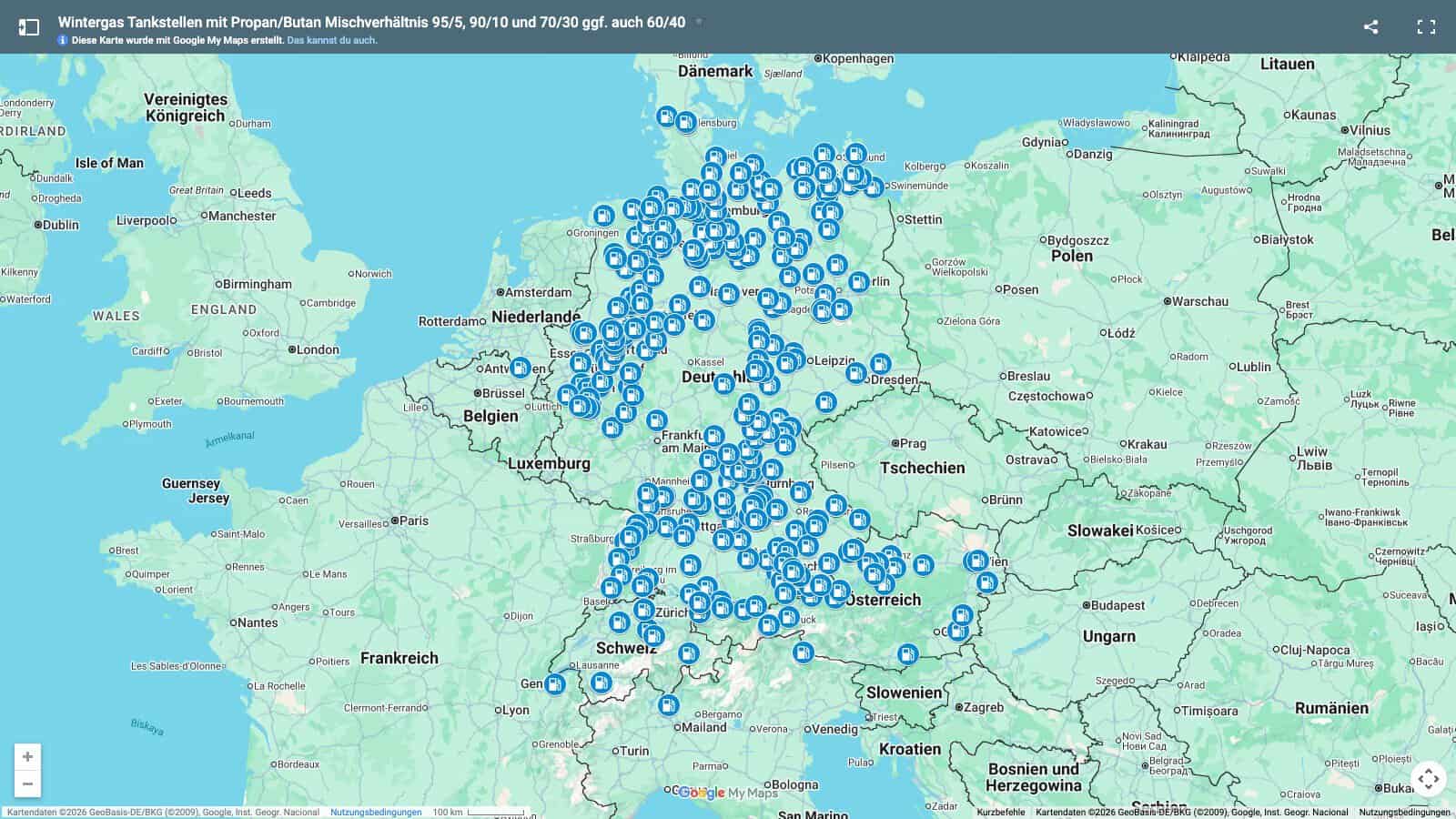Select the lone fuel marker northwest of Frankfurt
Screen dimensions: 1456x819
point(656,420)
